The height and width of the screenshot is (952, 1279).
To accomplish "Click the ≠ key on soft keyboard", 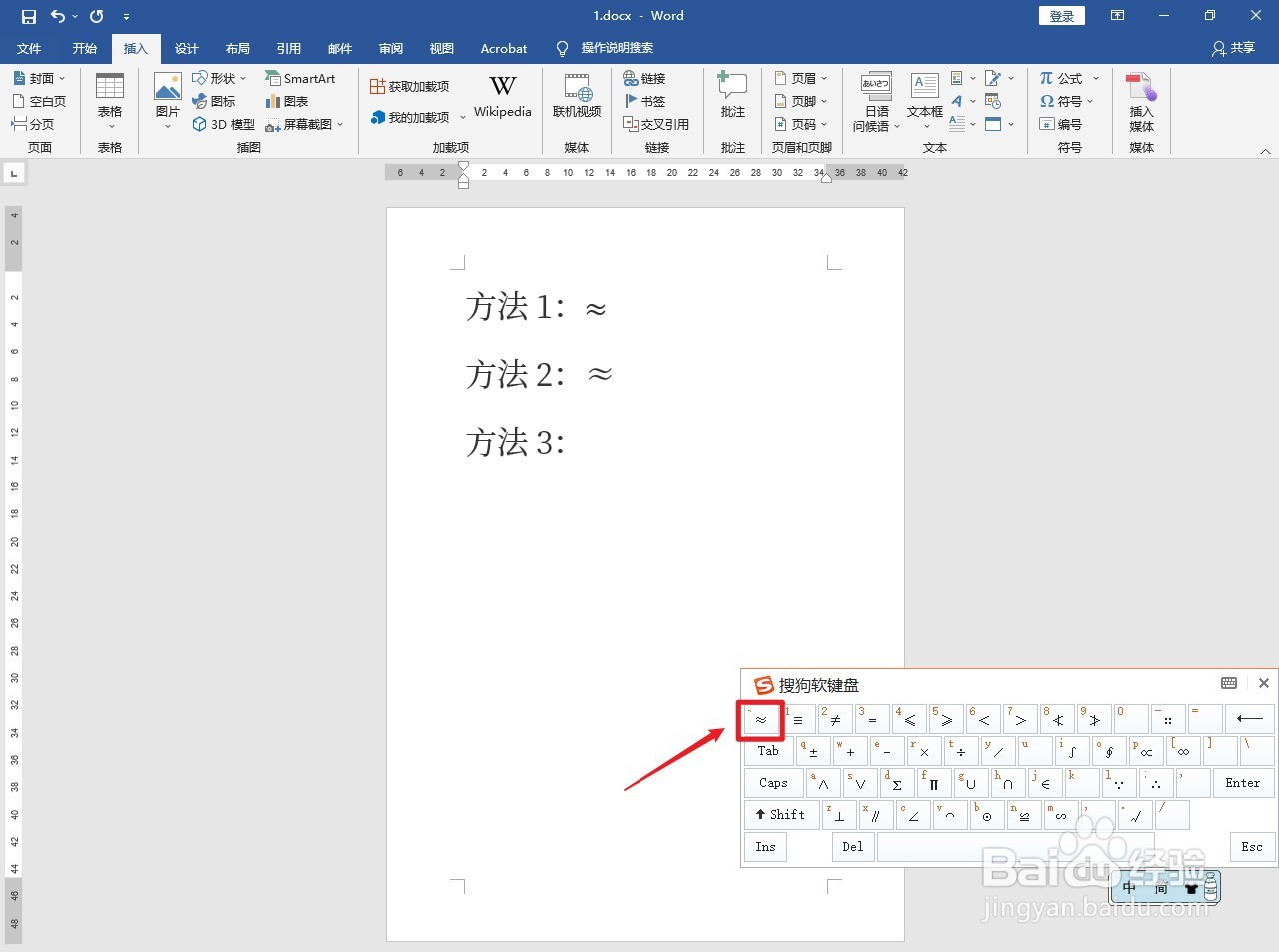I will pyautogui.click(x=836, y=719).
